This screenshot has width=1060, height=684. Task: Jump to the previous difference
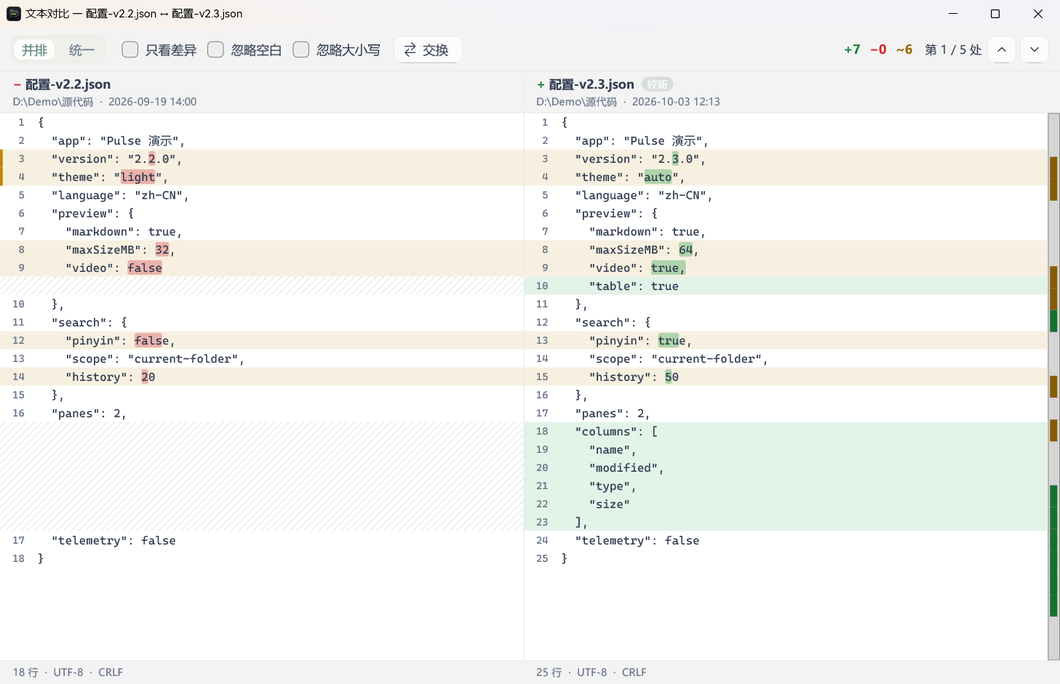1001,50
